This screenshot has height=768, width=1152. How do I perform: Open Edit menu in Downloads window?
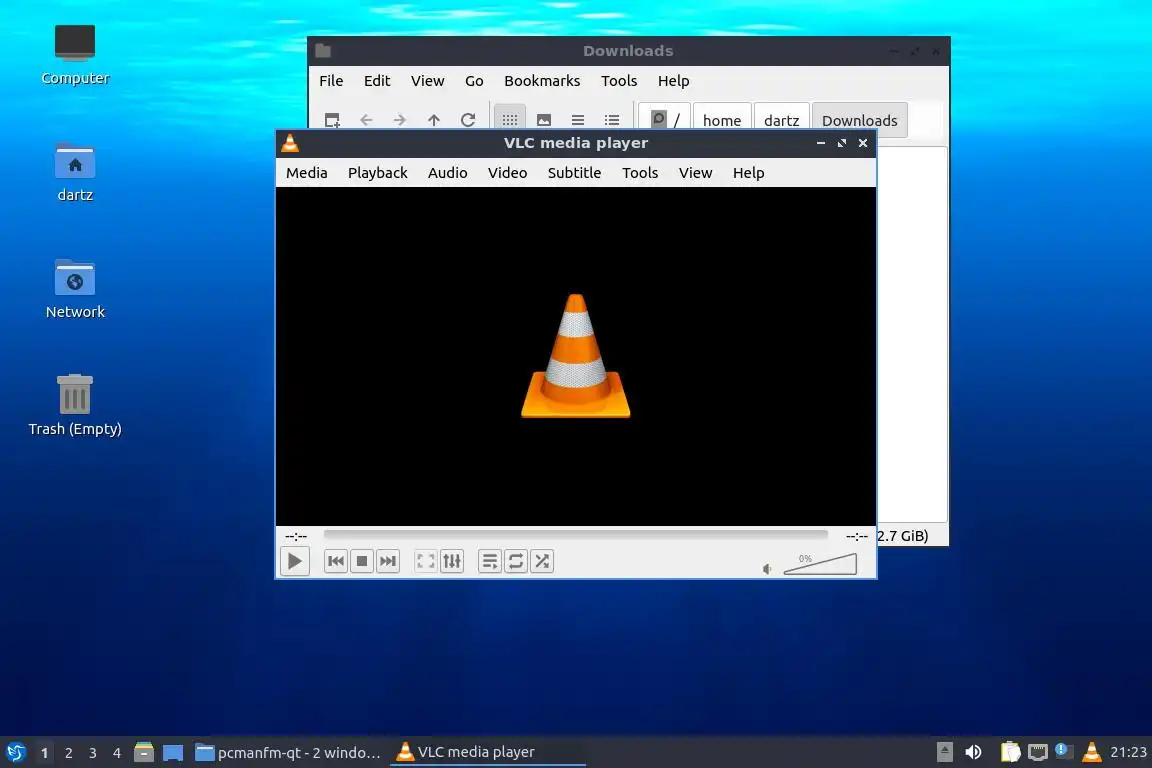click(x=377, y=81)
